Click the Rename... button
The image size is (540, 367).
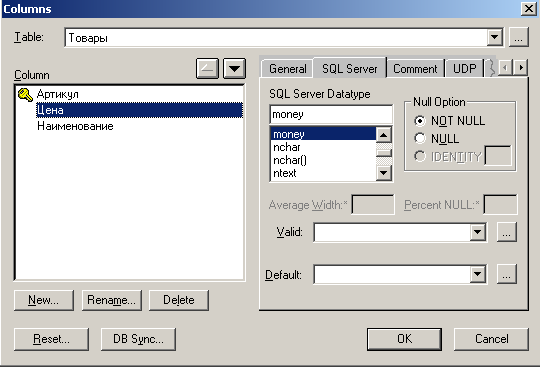[112, 300]
